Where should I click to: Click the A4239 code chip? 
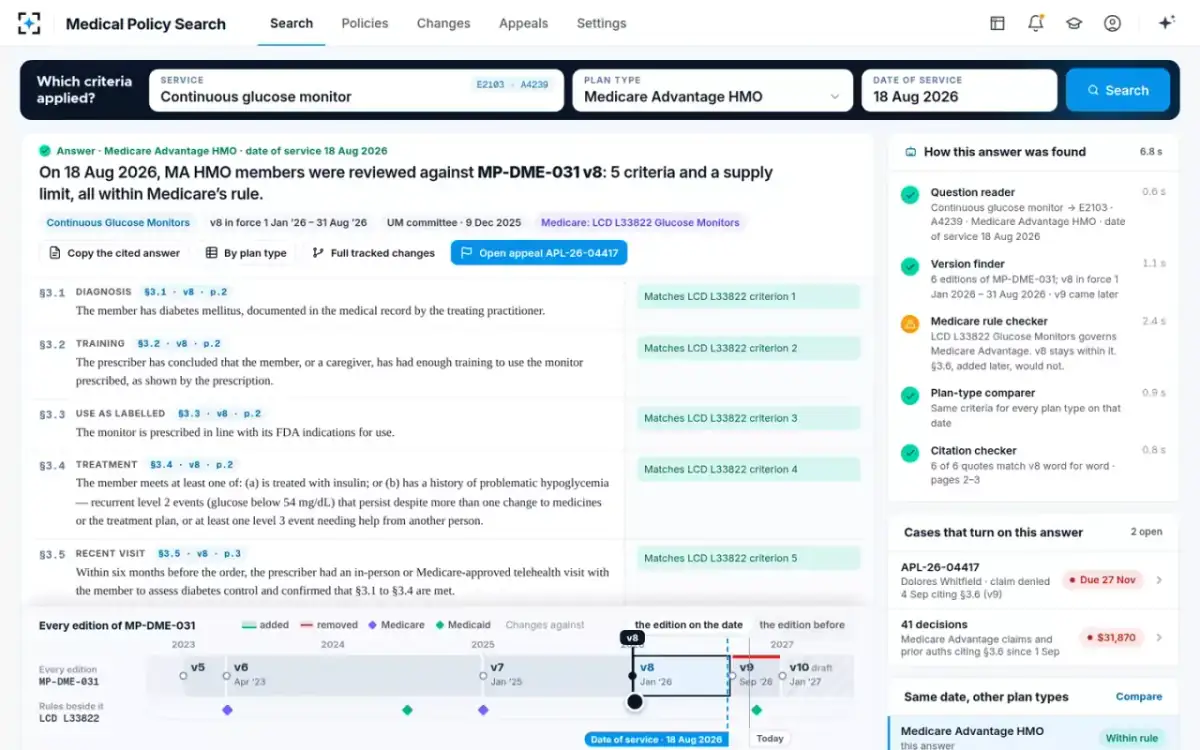pos(534,85)
